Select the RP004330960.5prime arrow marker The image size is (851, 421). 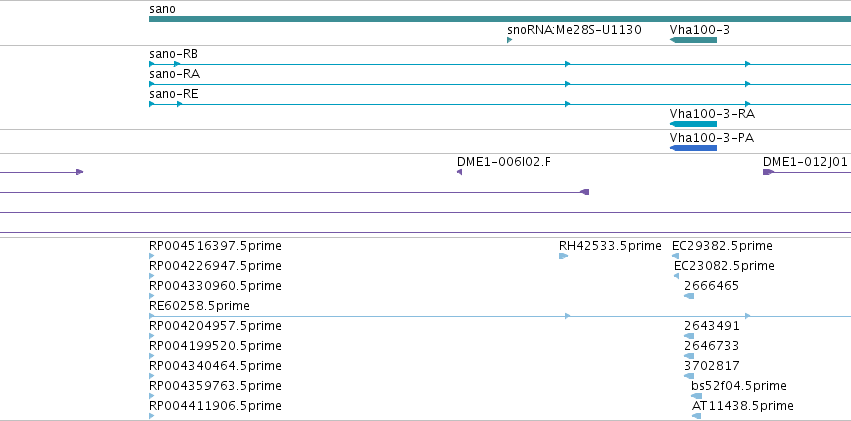coord(151,296)
